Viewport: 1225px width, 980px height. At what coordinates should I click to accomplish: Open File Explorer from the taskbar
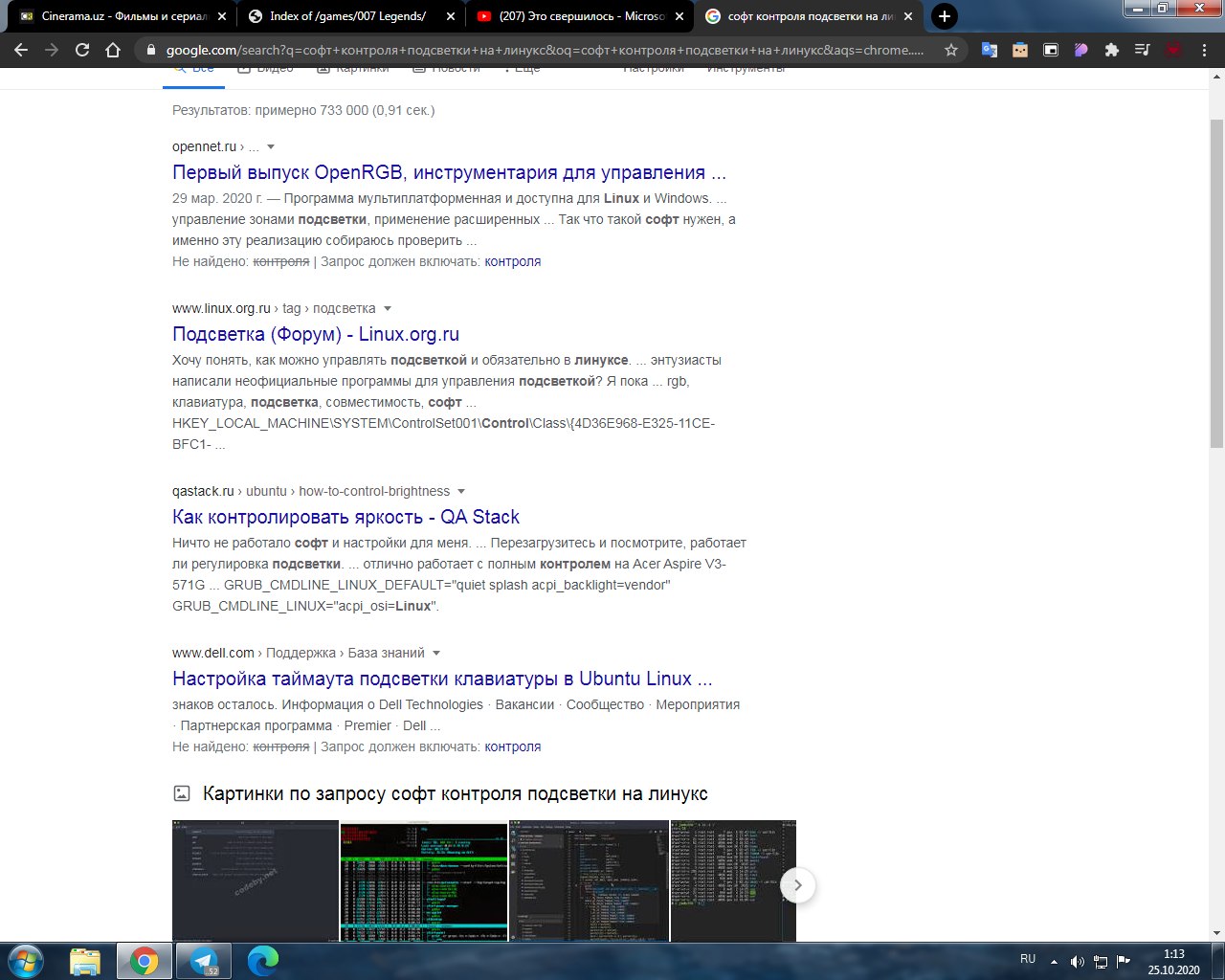coord(85,961)
